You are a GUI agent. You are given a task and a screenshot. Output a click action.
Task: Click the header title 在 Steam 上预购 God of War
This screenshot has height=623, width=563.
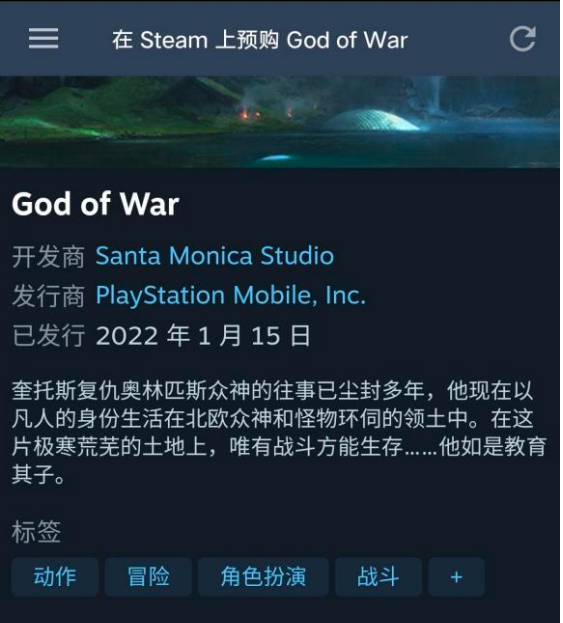coord(260,40)
